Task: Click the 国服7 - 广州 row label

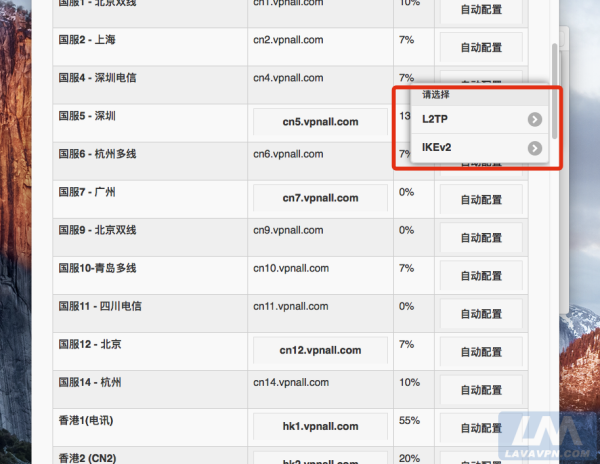Action: [87, 192]
